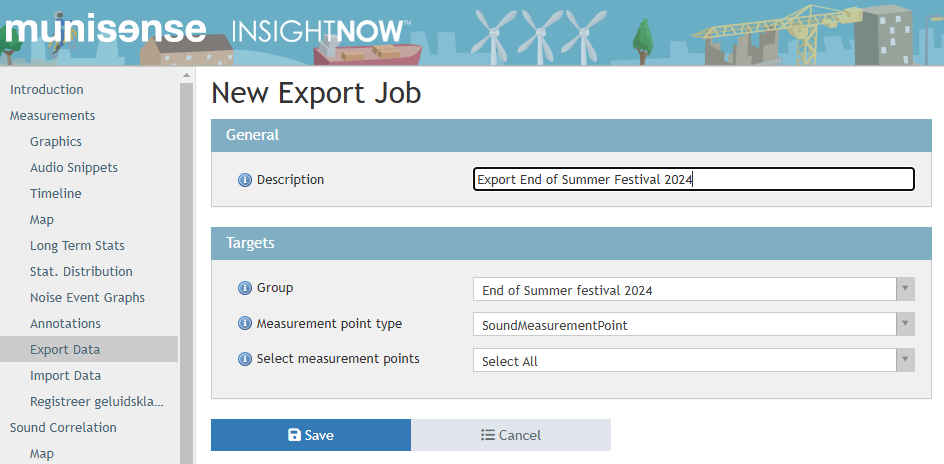The width and height of the screenshot is (944, 464).
Task: Open Audio Snippets in sidebar
Action: pyautogui.click(x=73, y=168)
